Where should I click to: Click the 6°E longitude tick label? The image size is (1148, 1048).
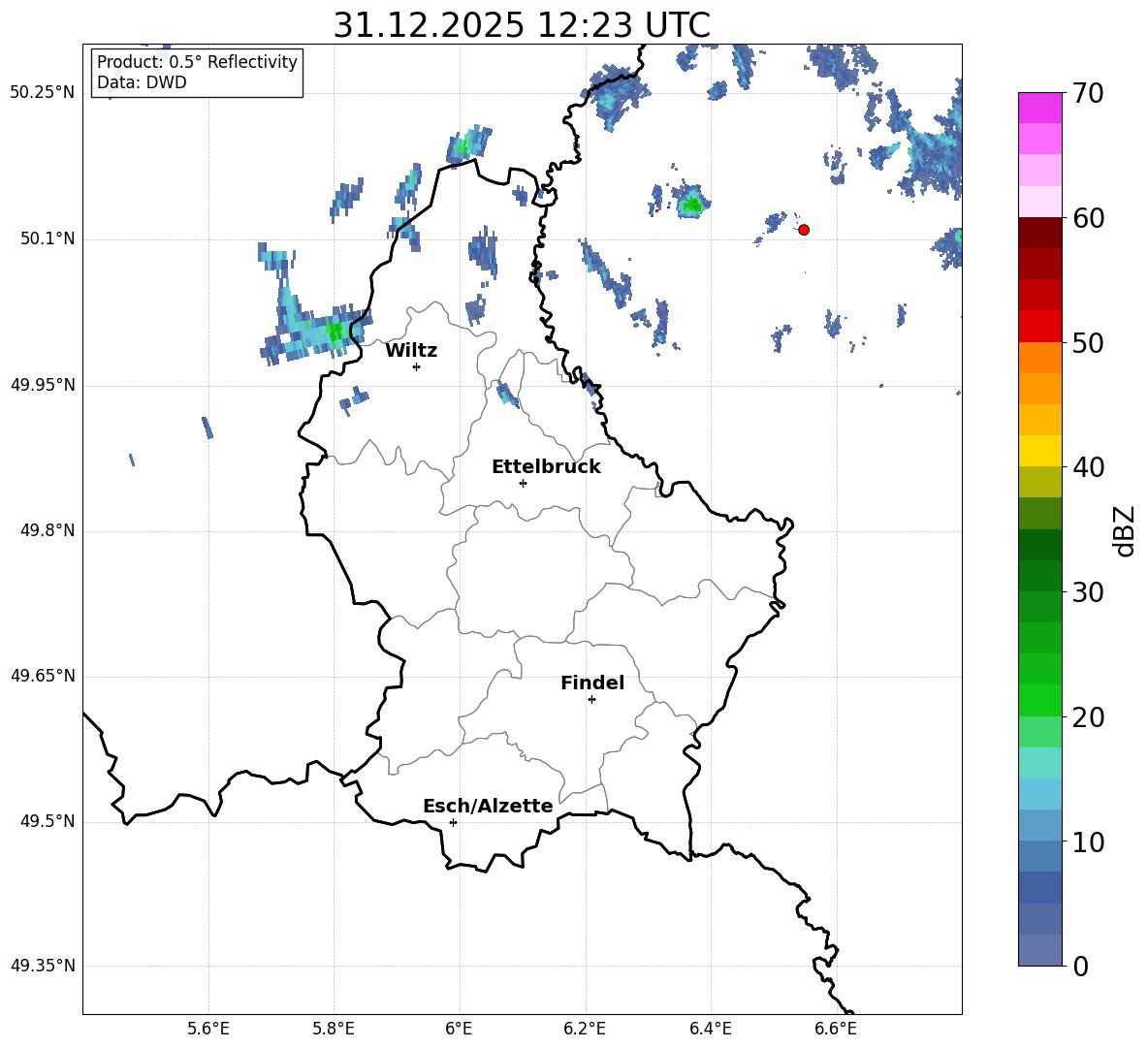(459, 1028)
